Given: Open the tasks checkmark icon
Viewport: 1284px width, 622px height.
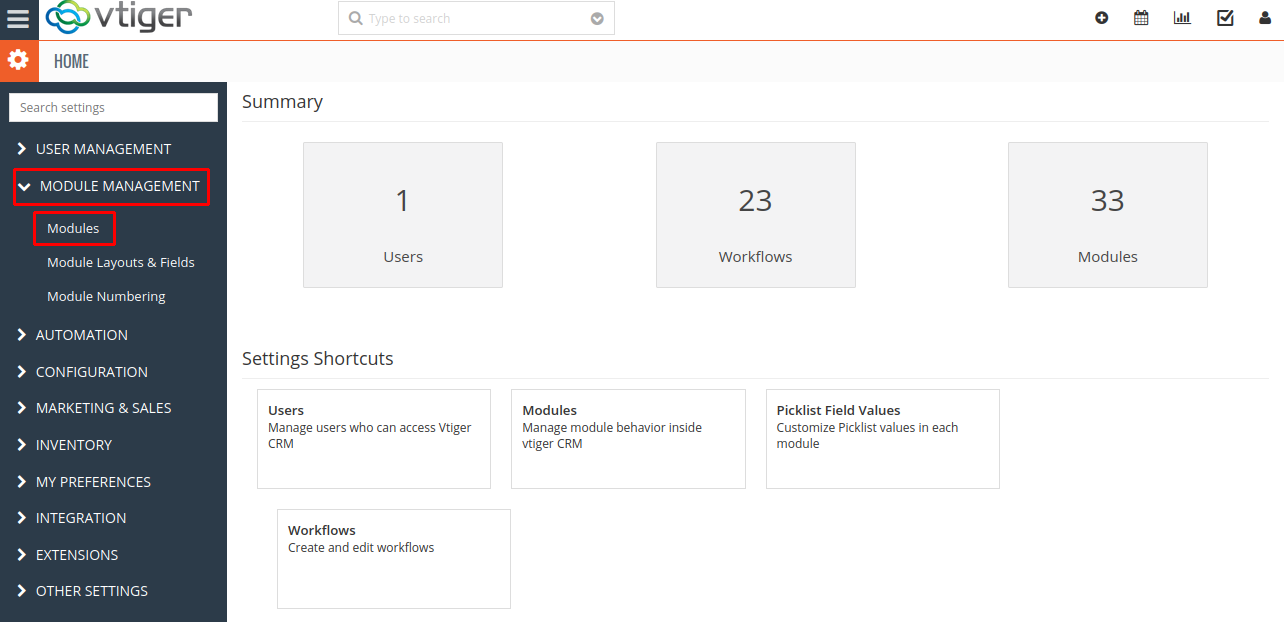Looking at the screenshot, I should coord(1225,18).
